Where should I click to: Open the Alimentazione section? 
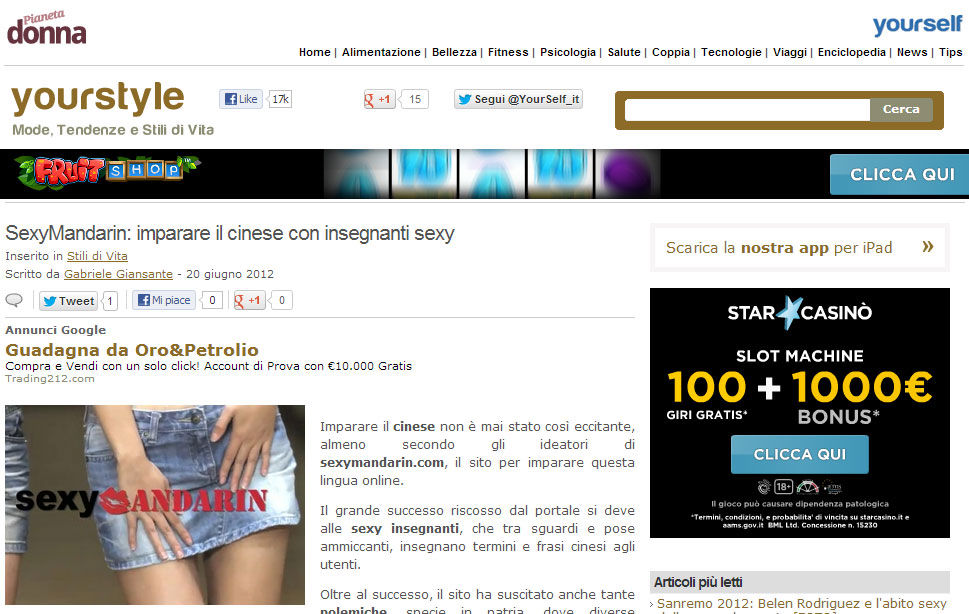coord(381,53)
